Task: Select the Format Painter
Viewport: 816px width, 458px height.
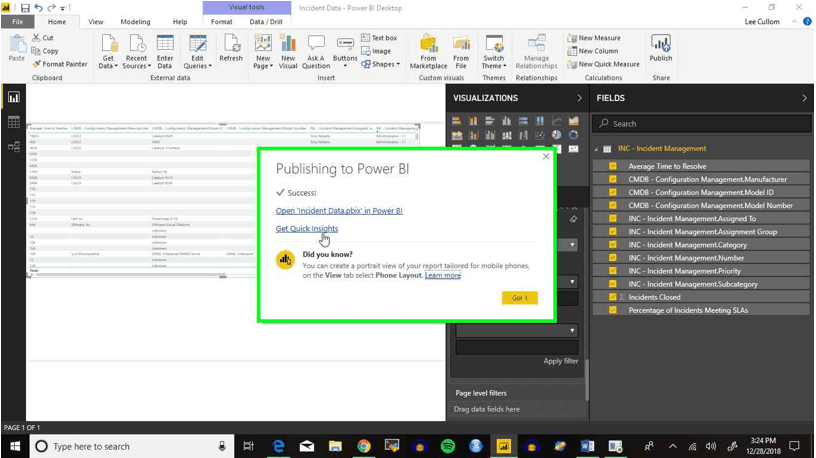Action: (59, 64)
